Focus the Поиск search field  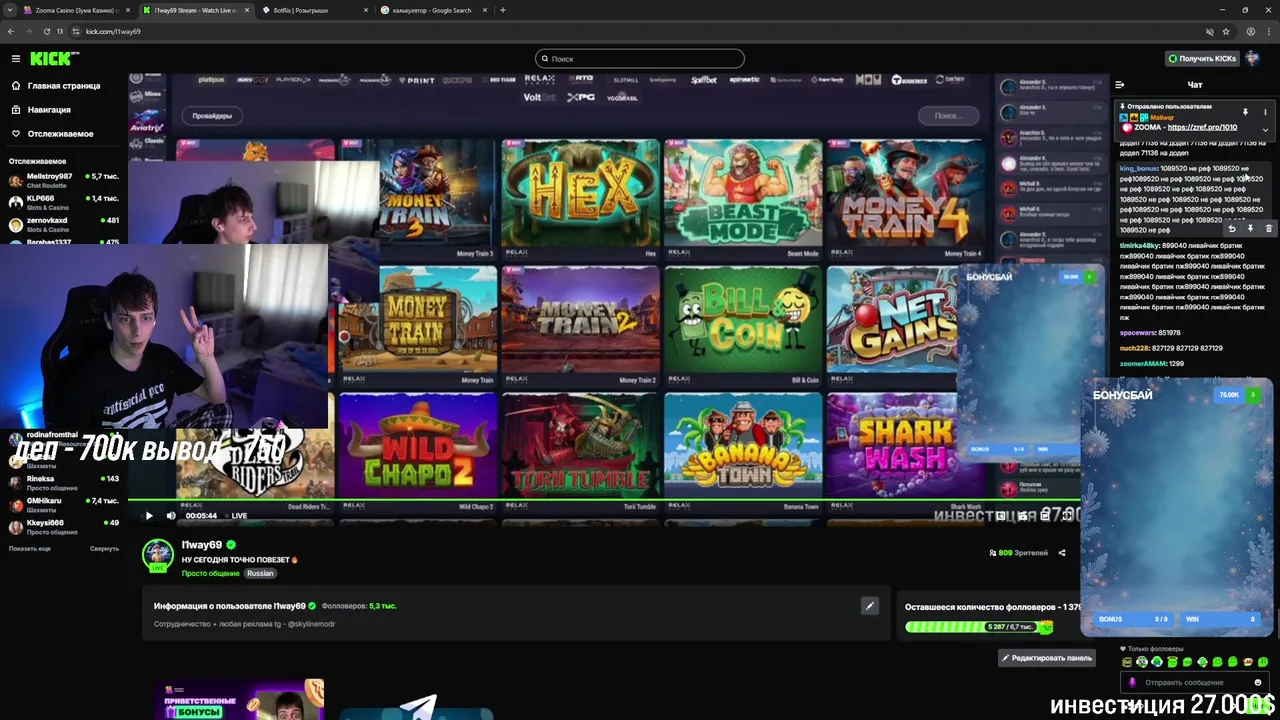(x=640, y=58)
